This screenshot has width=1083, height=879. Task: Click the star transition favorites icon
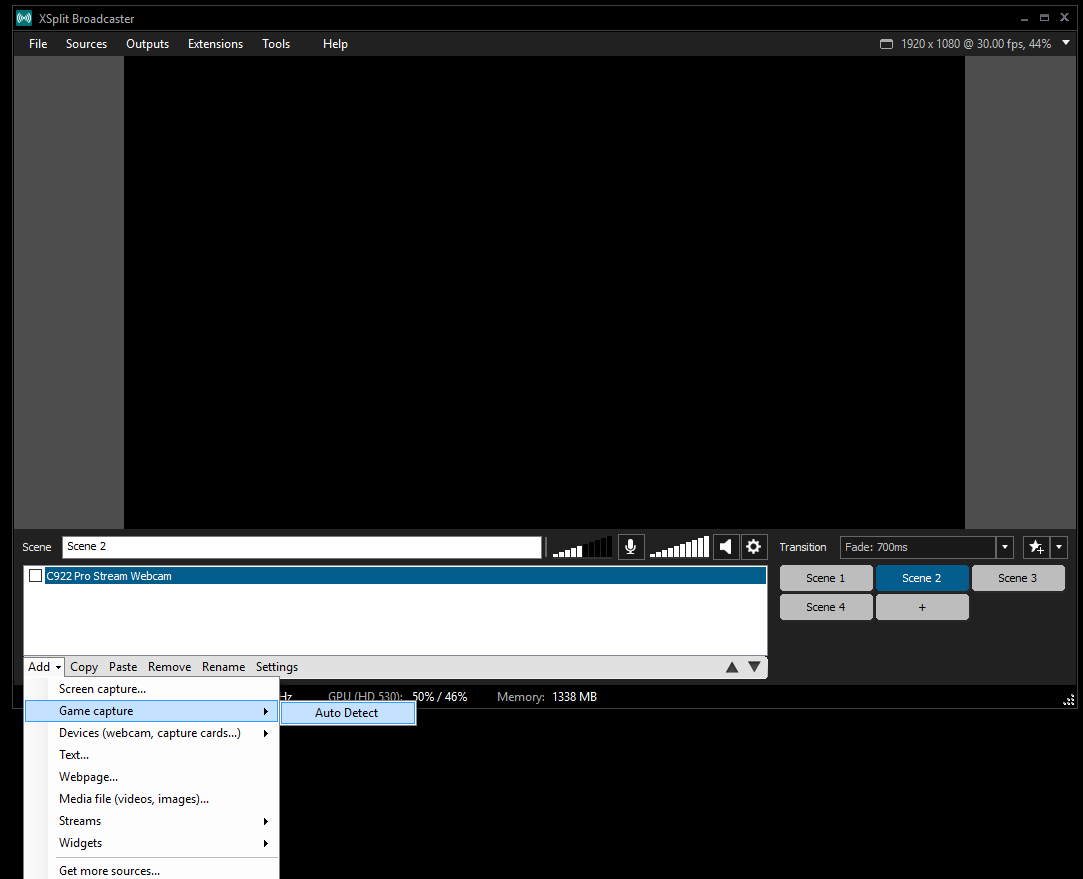point(1036,547)
